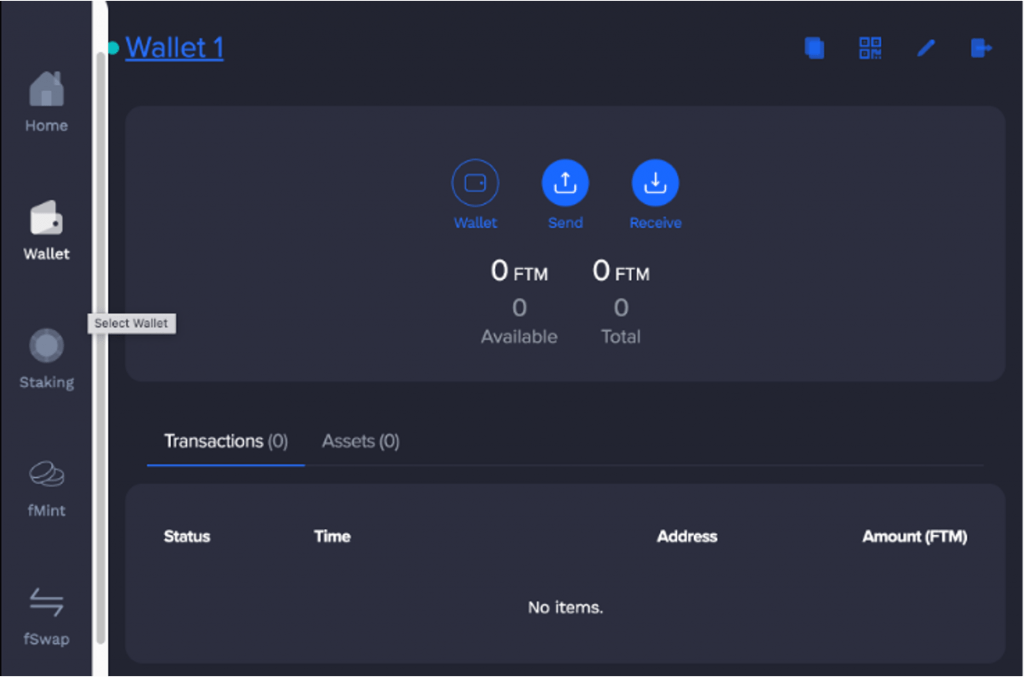Click the left vertical scrollbar
1024x677 pixels.
click(x=101, y=340)
